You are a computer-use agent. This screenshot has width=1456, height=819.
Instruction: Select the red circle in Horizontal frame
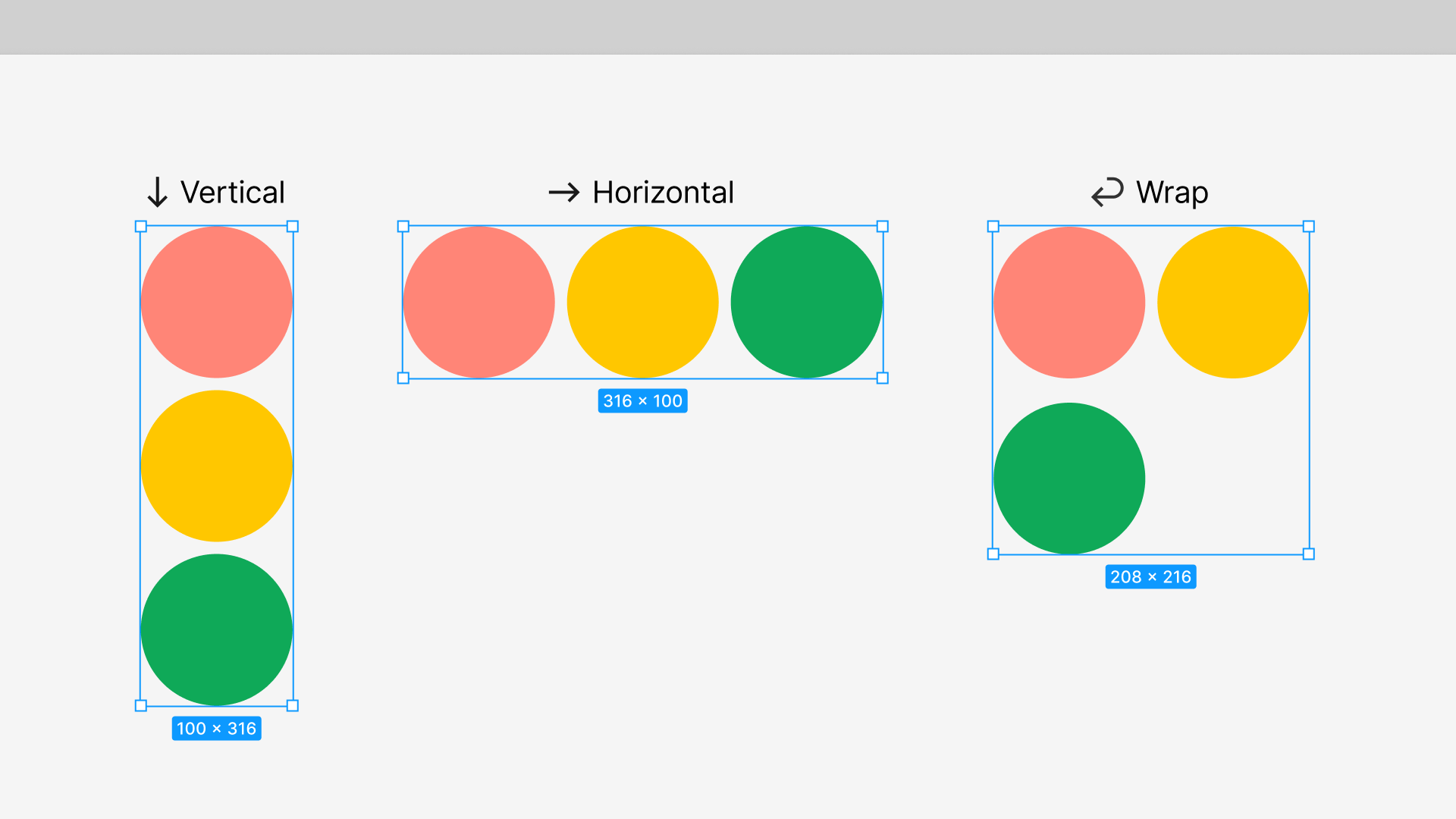click(479, 302)
